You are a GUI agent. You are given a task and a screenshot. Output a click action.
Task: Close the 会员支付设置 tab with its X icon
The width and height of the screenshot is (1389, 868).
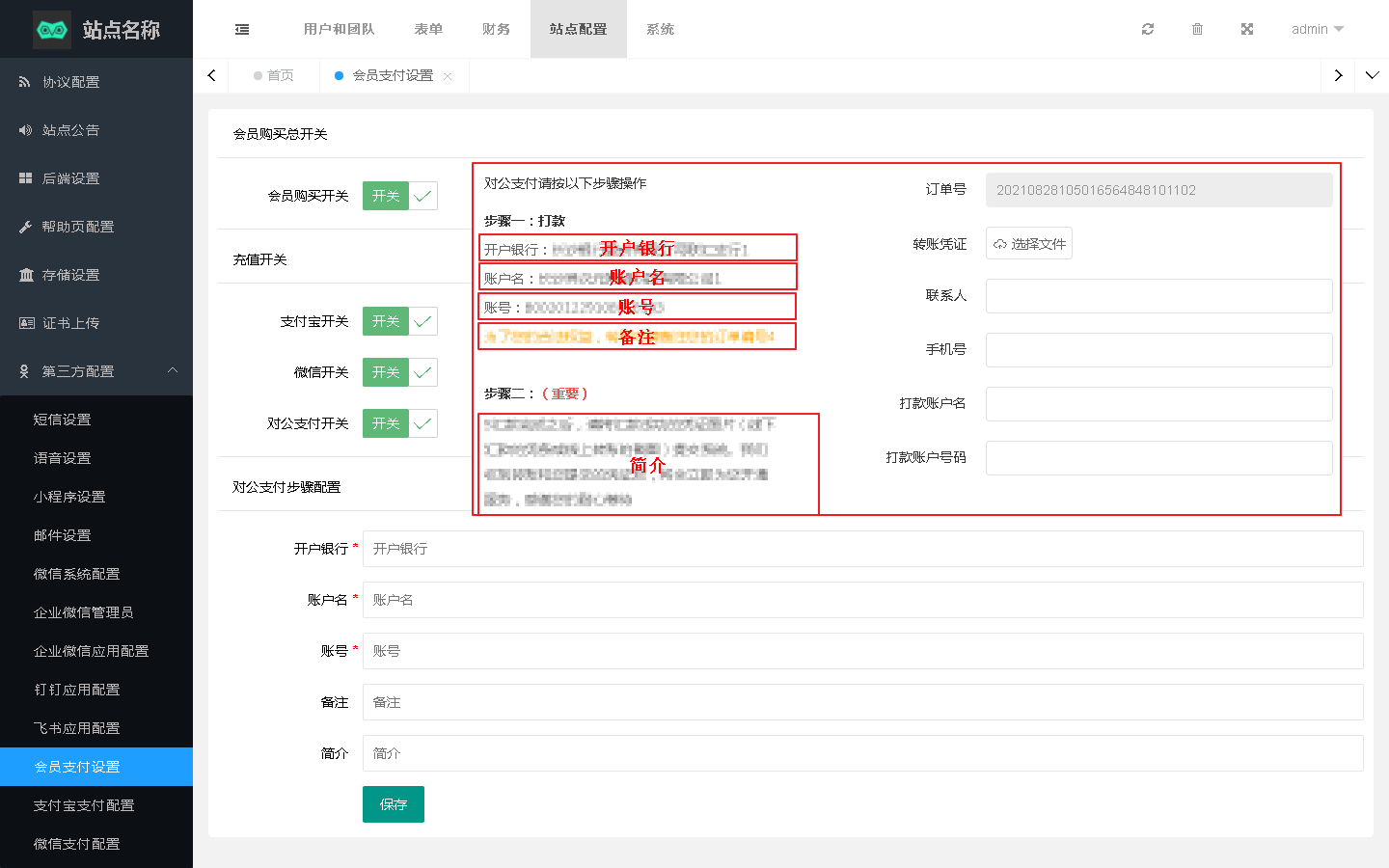coord(448,76)
